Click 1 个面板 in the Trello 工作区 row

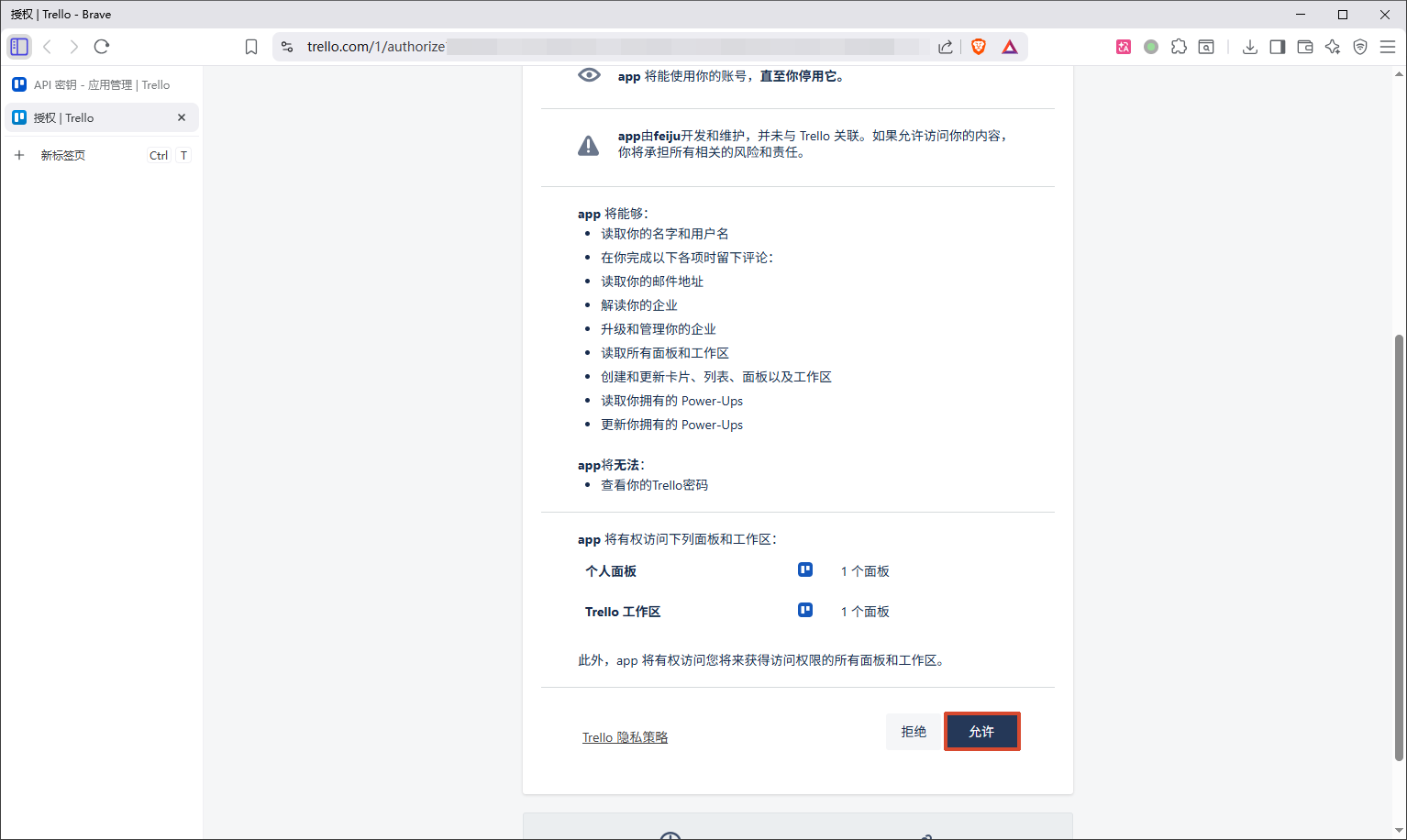[865, 612]
